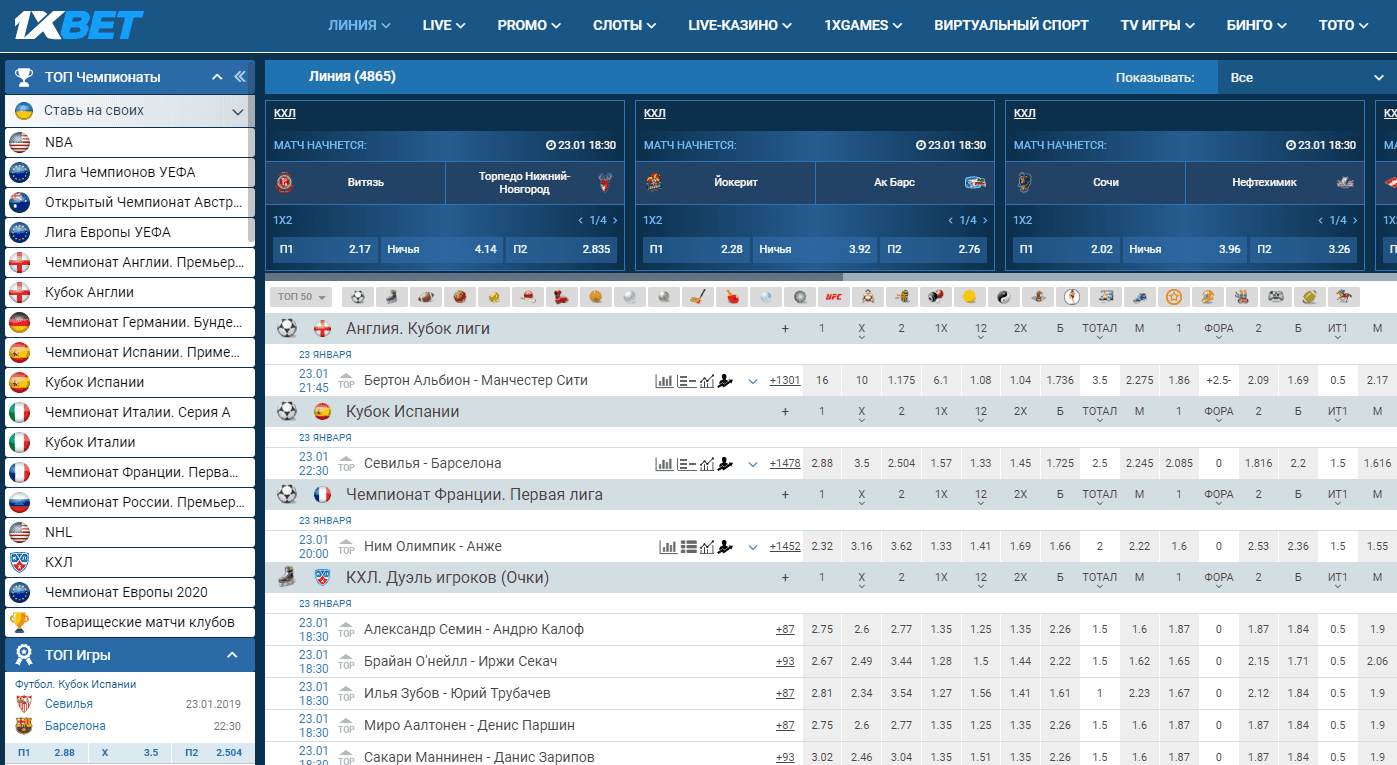Open the СЛОТЫ menu
The image size is (1397, 765).
pos(624,25)
